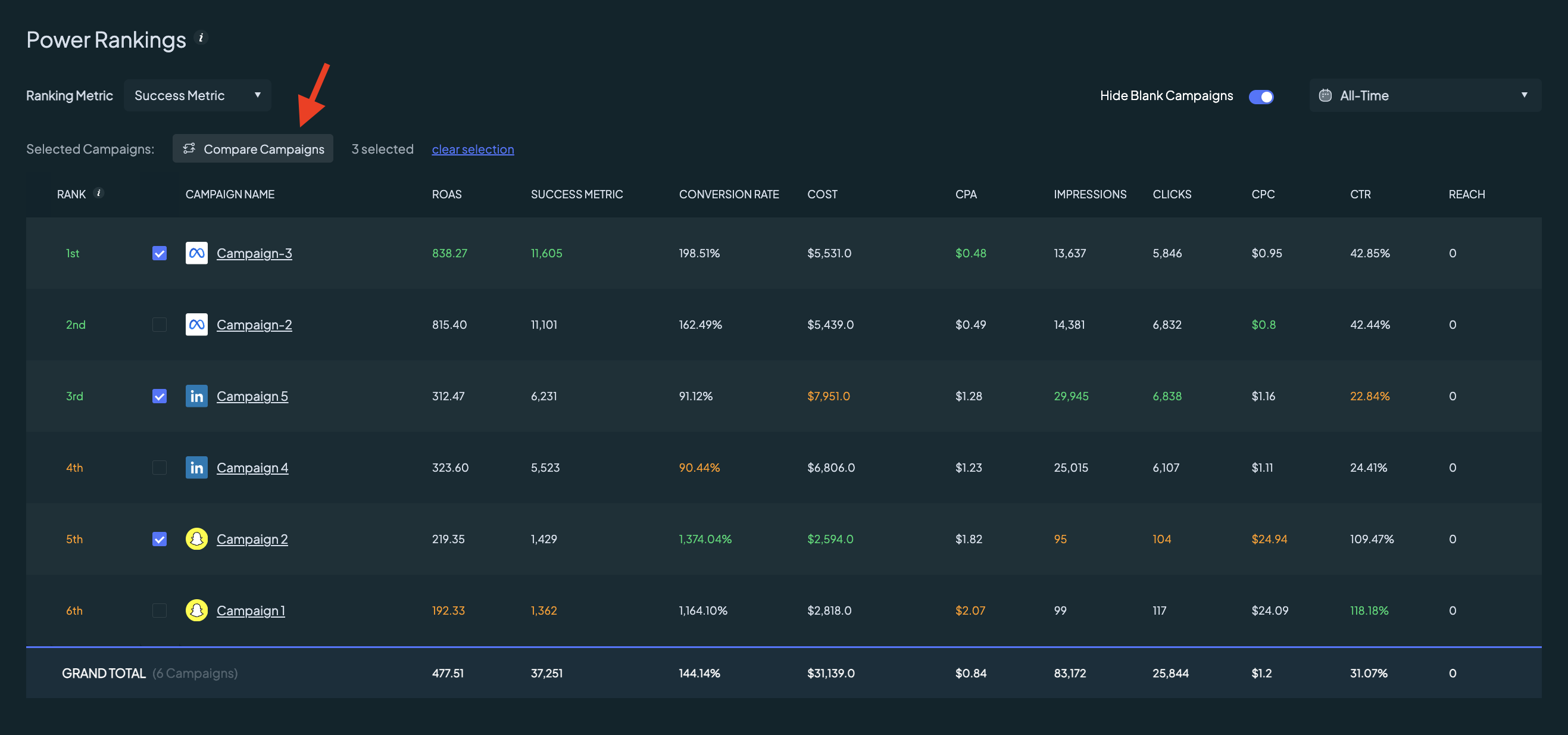Tick the checkbox for 6th-ranked Campaign 1

[160, 610]
